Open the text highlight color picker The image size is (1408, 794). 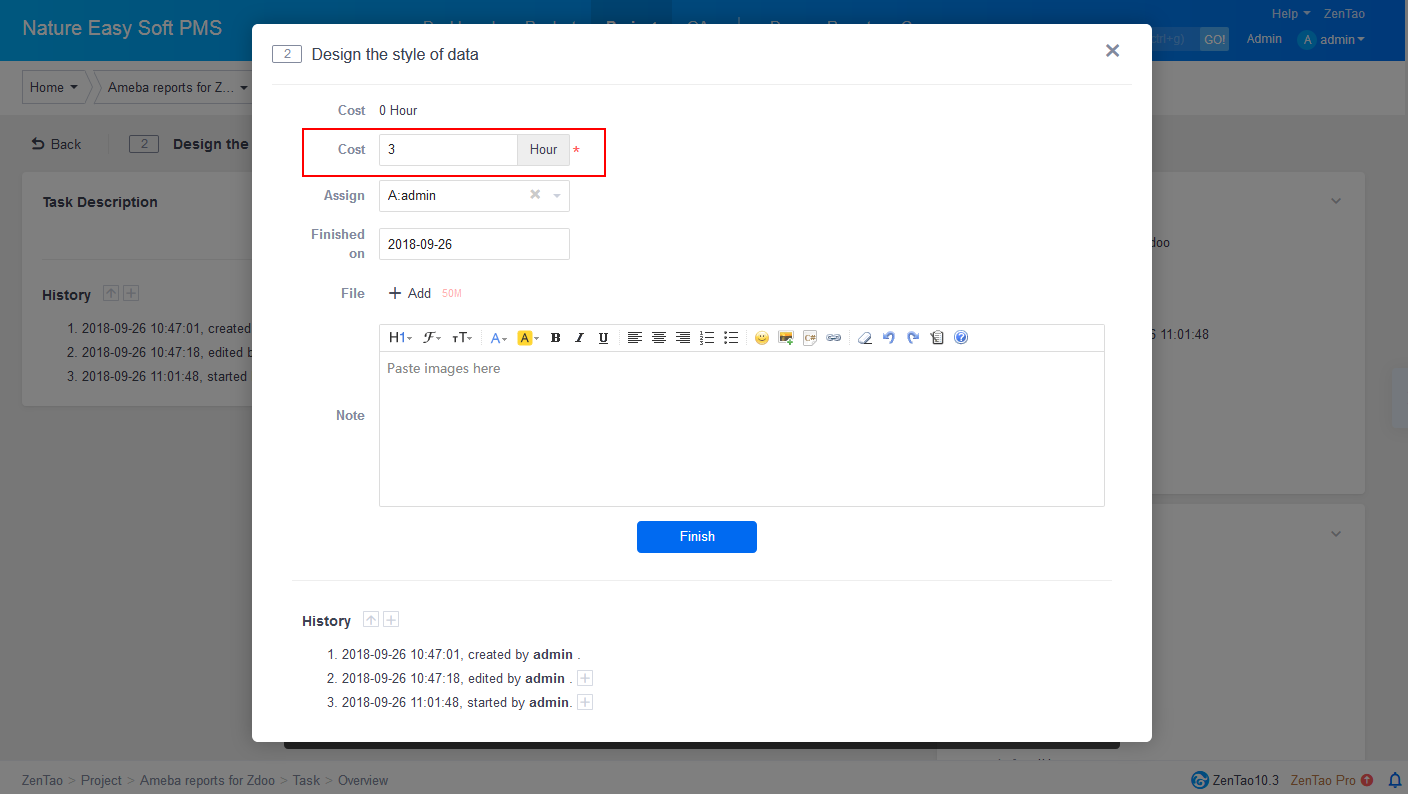[x=528, y=338]
